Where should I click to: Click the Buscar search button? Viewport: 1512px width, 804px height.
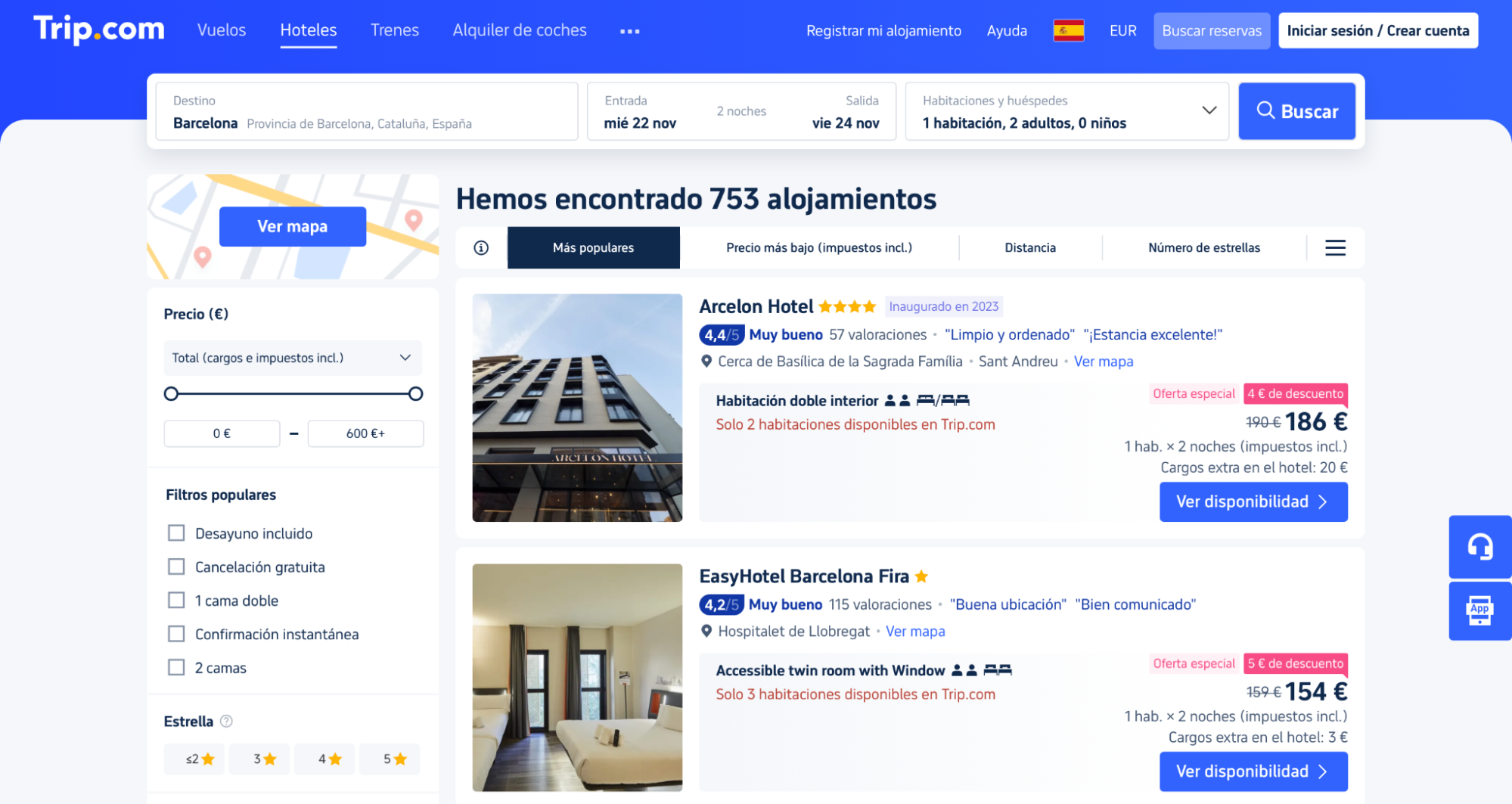click(x=1296, y=111)
